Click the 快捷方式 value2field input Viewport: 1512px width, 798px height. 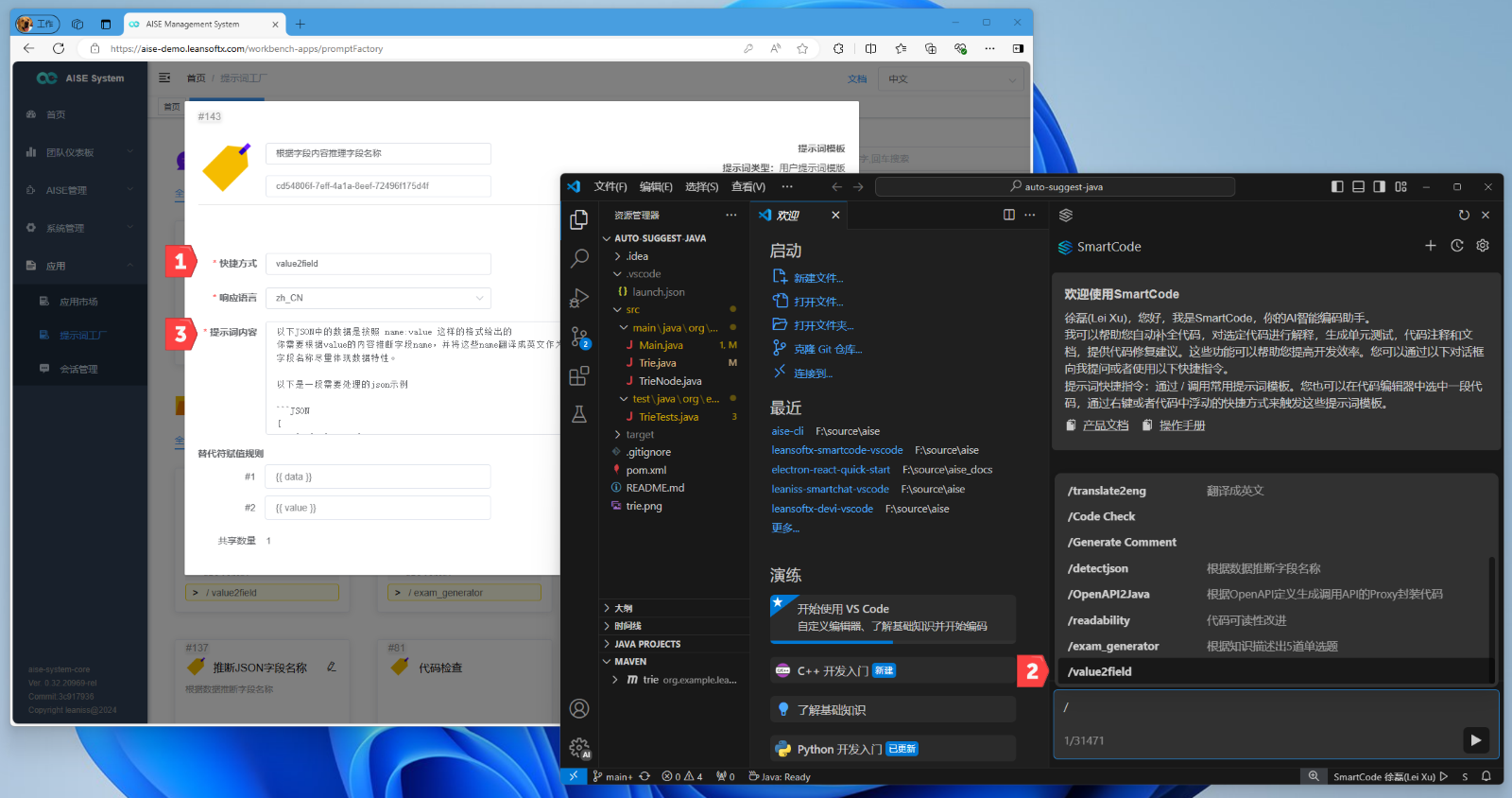pos(378,264)
